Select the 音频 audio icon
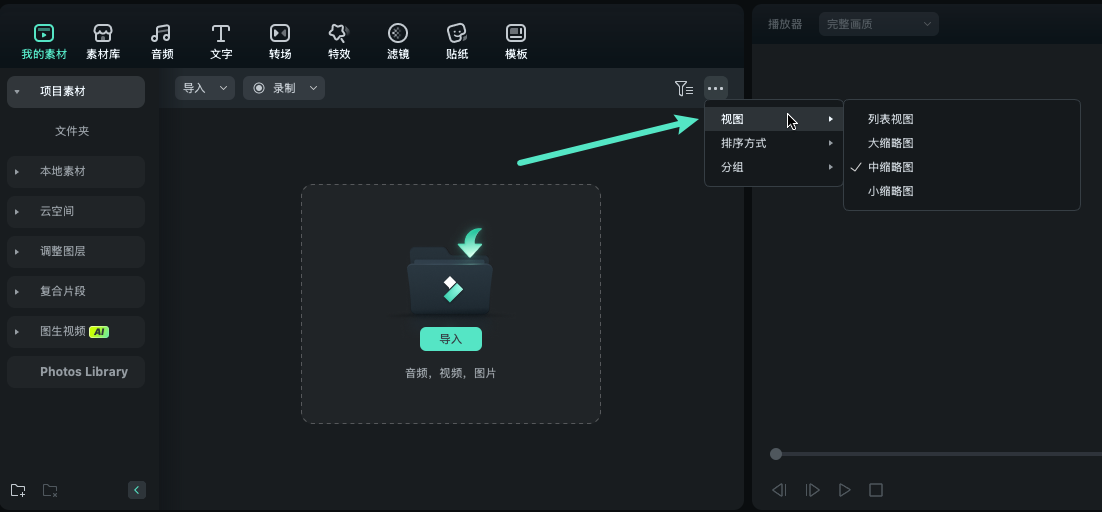The width and height of the screenshot is (1102, 512). [162, 41]
